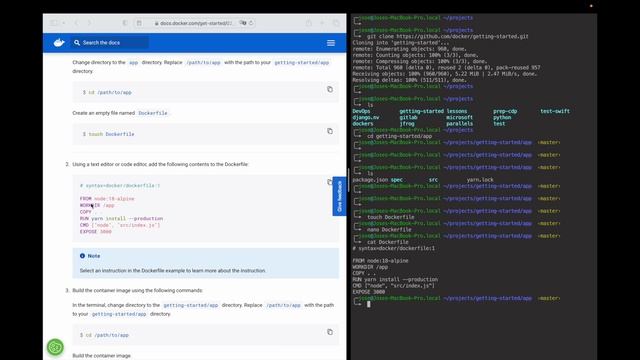Image resolution: width=640 pixels, height=360 pixels.
Task: Click 'cat Dockerfile' line in terminal
Action: pos(387,242)
